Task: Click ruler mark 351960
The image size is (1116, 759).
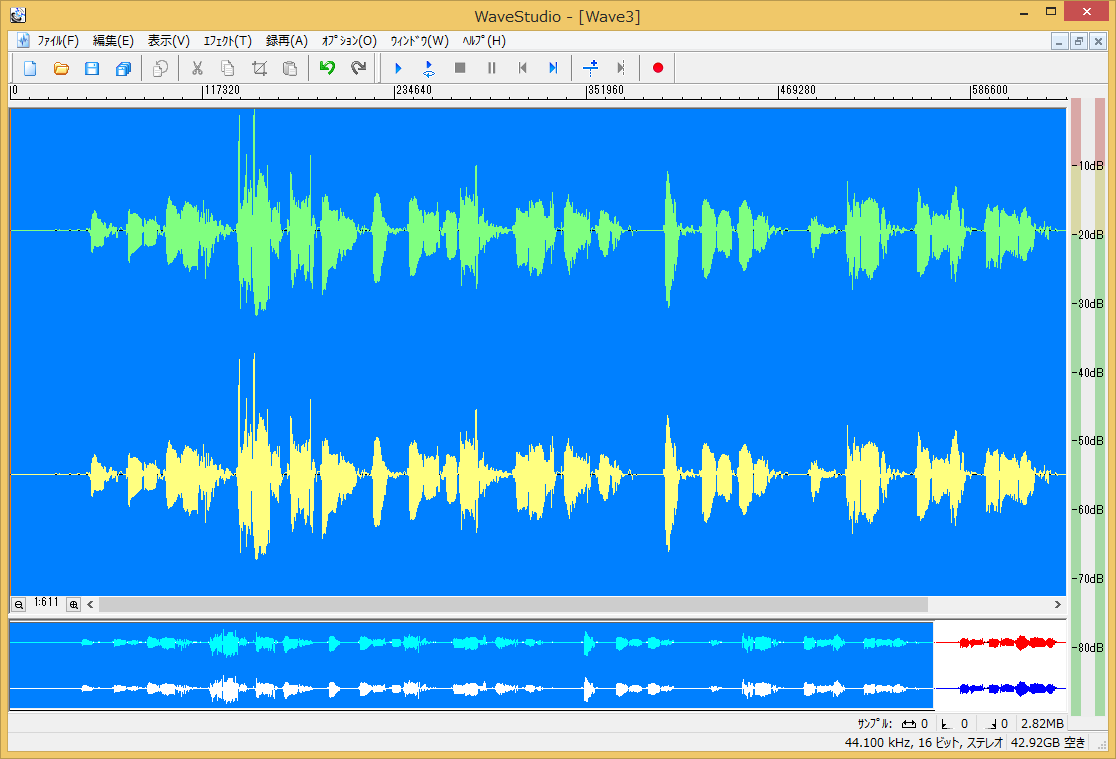Action: 606,90
